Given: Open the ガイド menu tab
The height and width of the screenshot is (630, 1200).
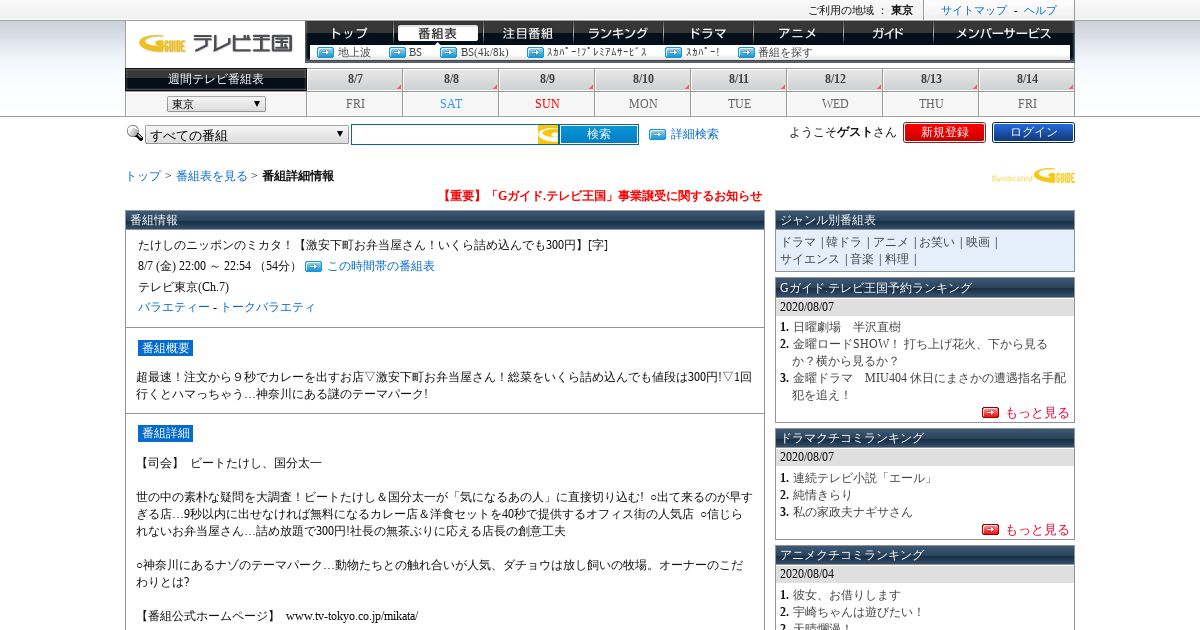Looking at the screenshot, I should [x=887, y=33].
